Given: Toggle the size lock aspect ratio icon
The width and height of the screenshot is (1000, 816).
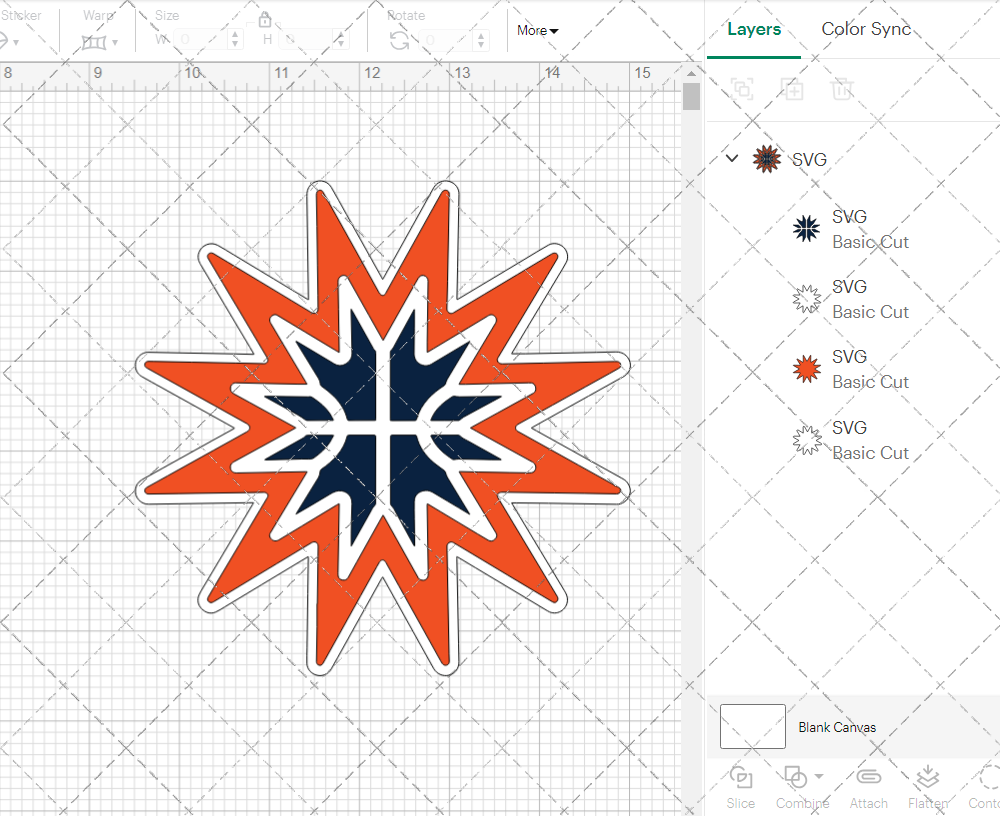Looking at the screenshot, I should [x=265, y=20].
